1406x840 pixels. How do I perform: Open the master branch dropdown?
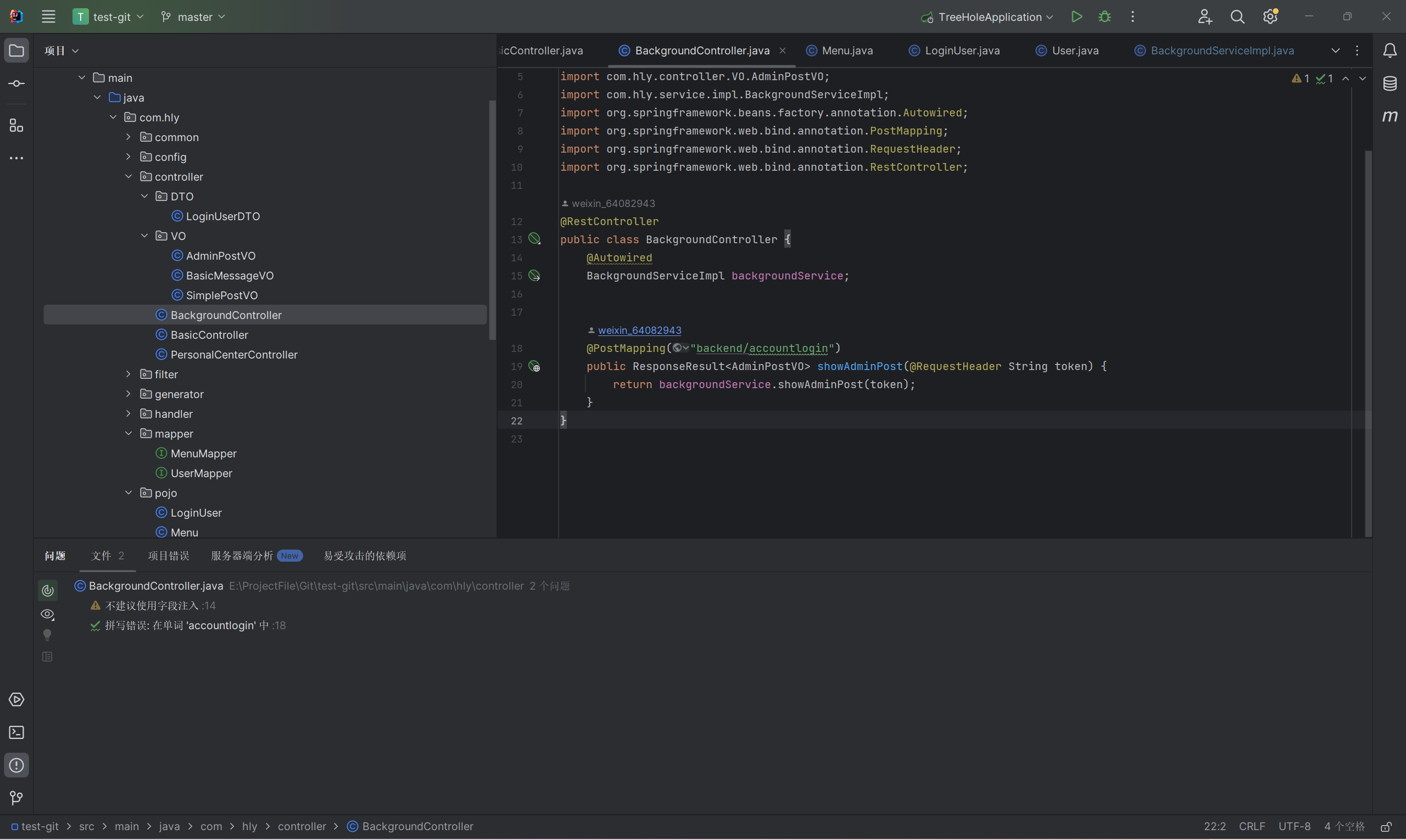(193, 17)
